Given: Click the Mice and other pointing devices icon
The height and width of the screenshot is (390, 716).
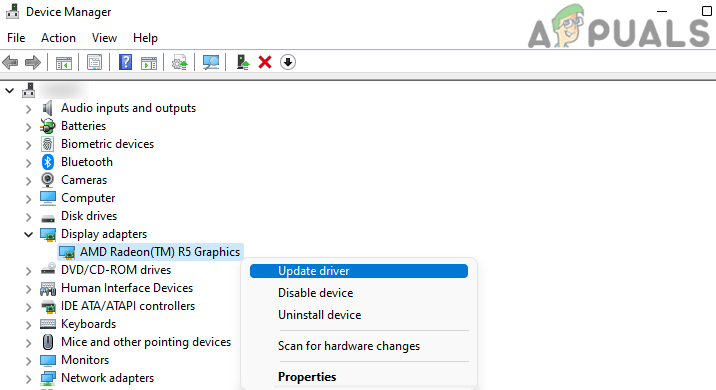Looking at the screenshot, I should pos(47,342).
